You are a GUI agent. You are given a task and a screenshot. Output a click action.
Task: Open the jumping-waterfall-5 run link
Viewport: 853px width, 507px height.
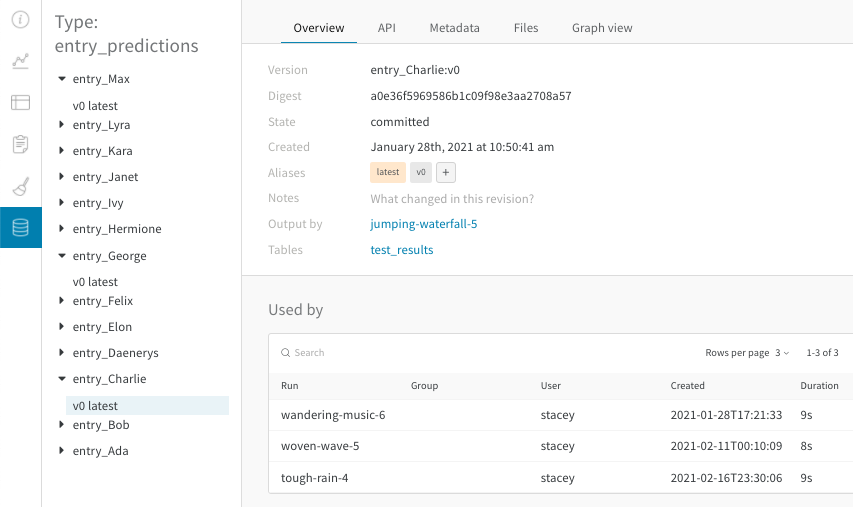423,224
